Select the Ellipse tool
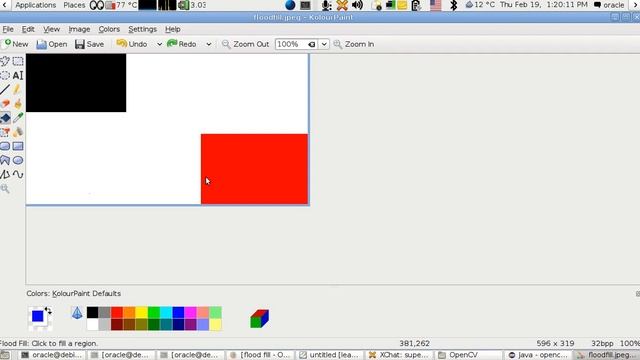 coord(18,160)
